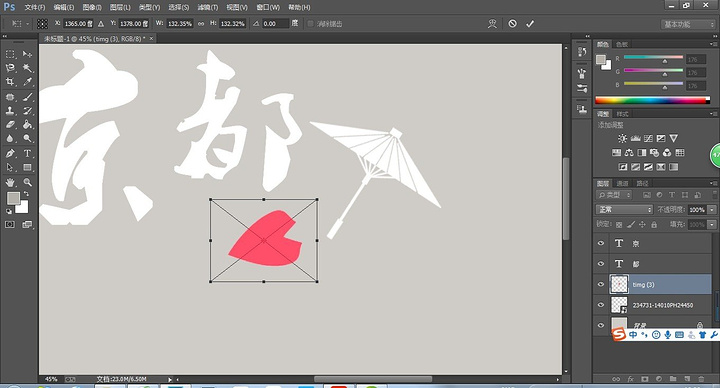720x388 pixels.
Task: Select the Blur tool
Action: coord(10,138)
